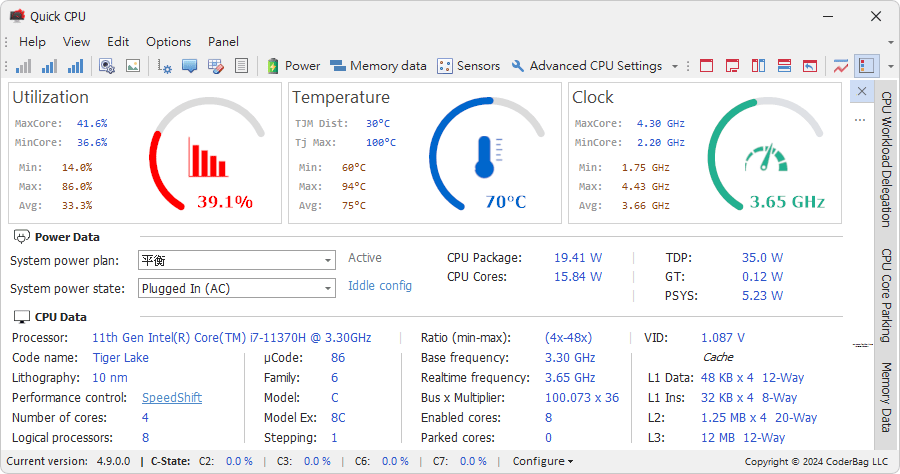Click the L3 cache 12 MB 12-Way value
Viewport: 900px width, 474px height.
(743, 438)
